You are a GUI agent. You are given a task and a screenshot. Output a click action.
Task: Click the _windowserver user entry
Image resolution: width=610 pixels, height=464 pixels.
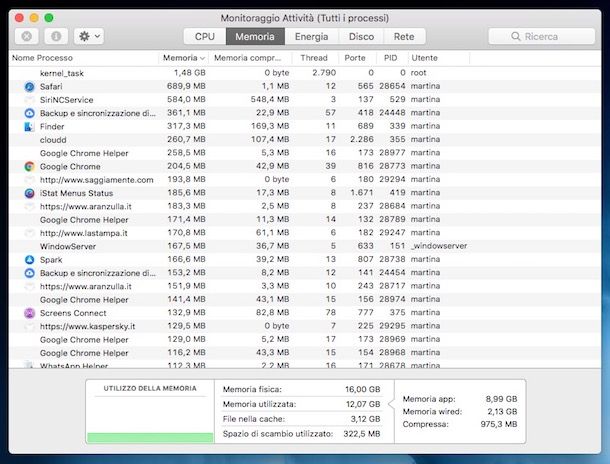(x=439, y=246)
